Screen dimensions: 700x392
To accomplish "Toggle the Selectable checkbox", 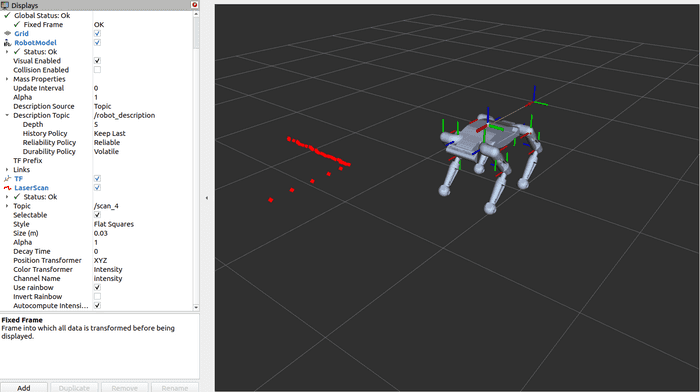I will click(97, 215).
